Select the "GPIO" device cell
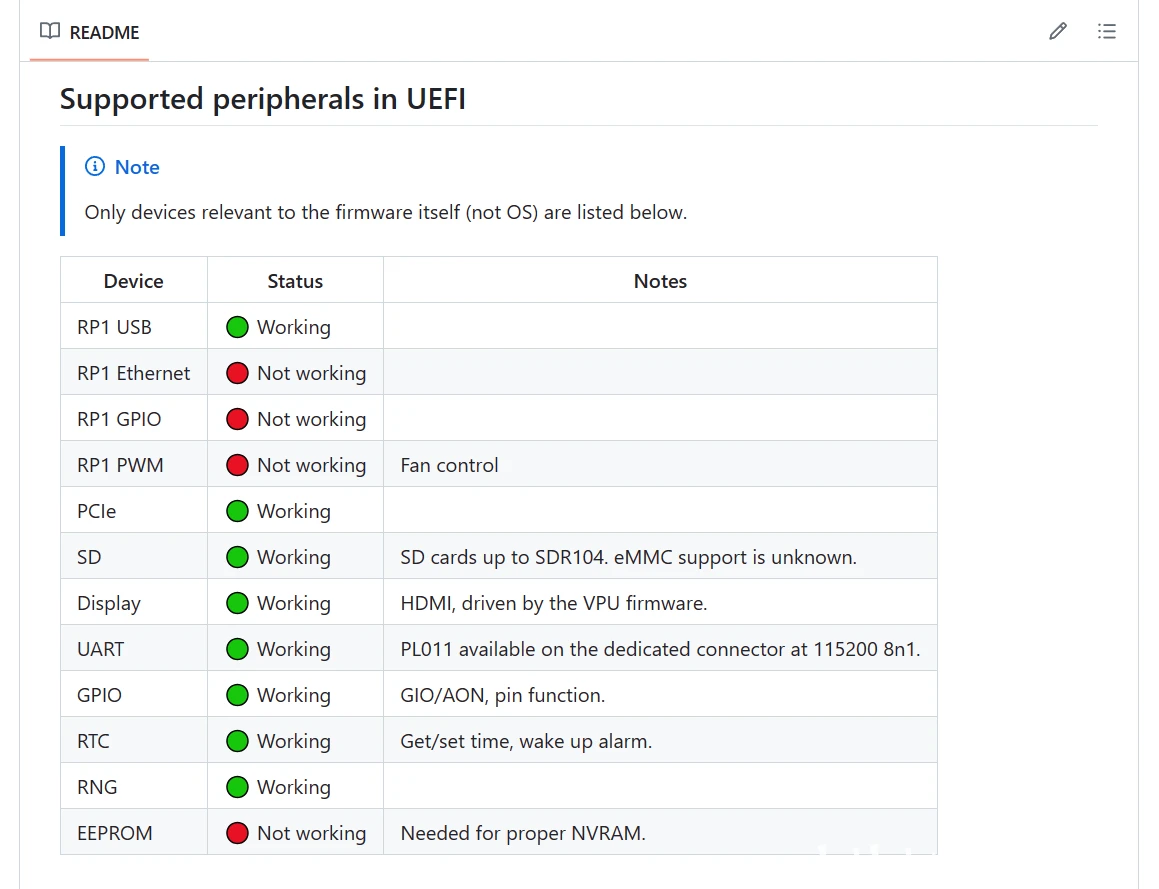The height and width of the screenshot is (889, 1159). [134, 695]
